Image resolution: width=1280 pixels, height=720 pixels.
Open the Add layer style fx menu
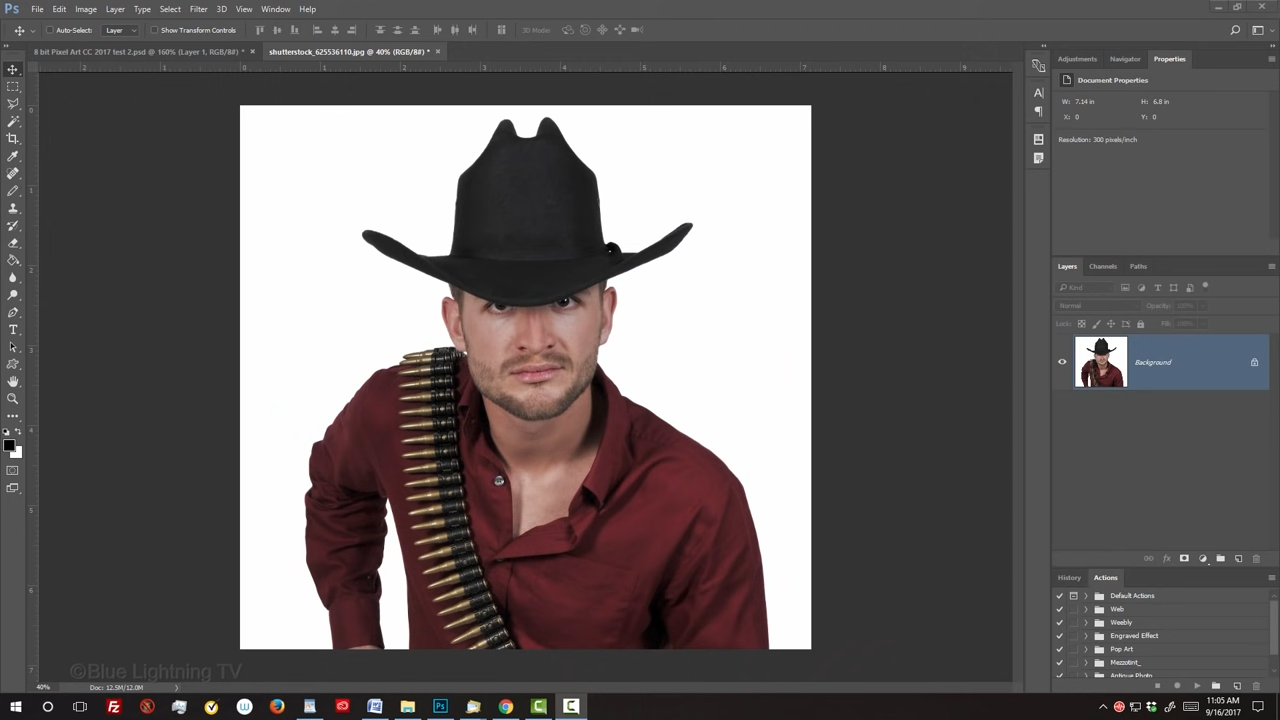(1167, 558)
